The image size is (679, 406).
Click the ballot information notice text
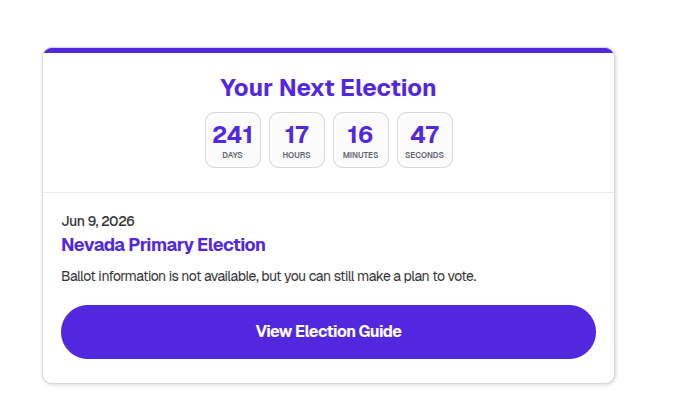point(269,275)
